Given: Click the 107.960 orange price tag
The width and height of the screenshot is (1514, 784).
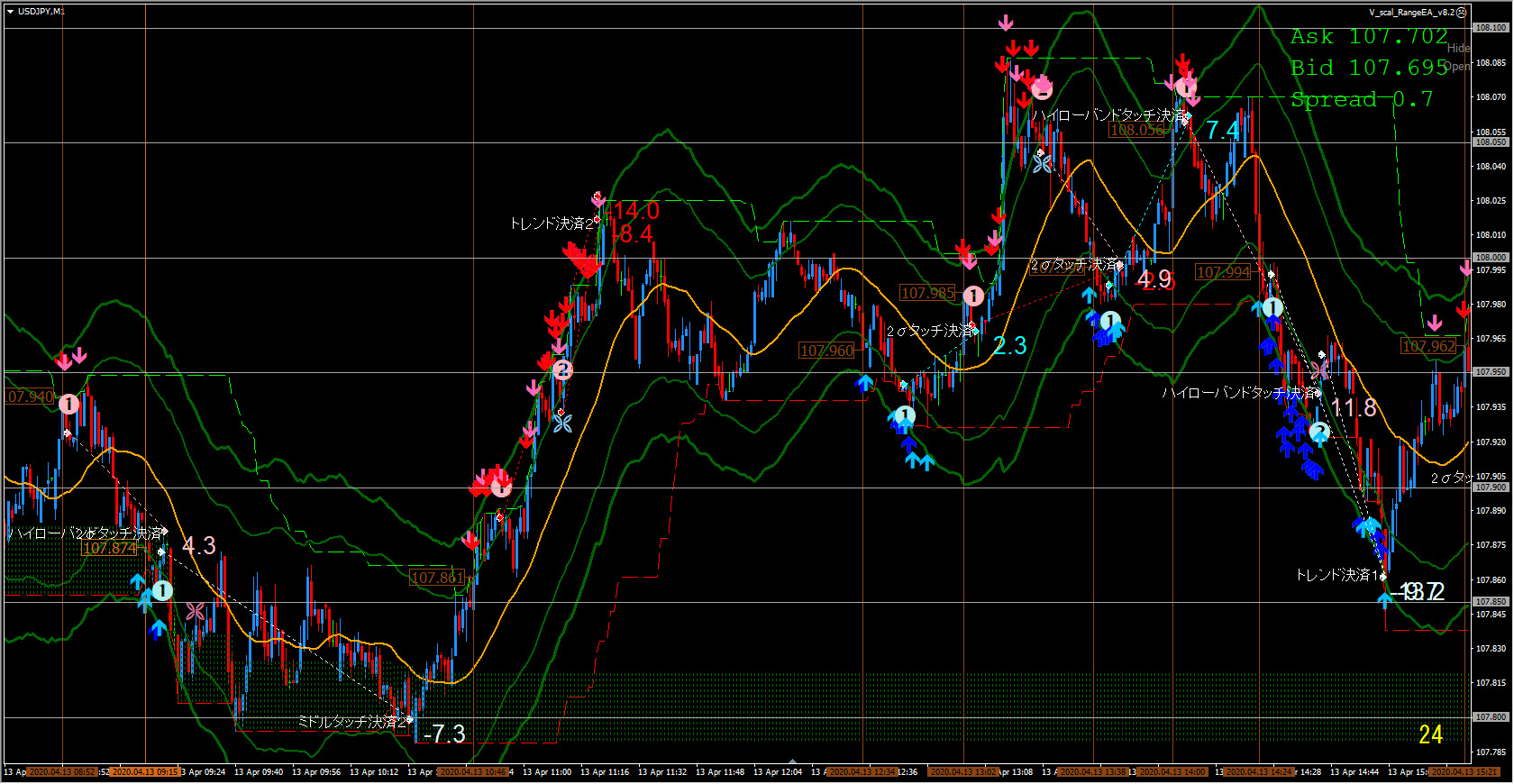Looking at the screenshot, I should (x=826, y=351).
